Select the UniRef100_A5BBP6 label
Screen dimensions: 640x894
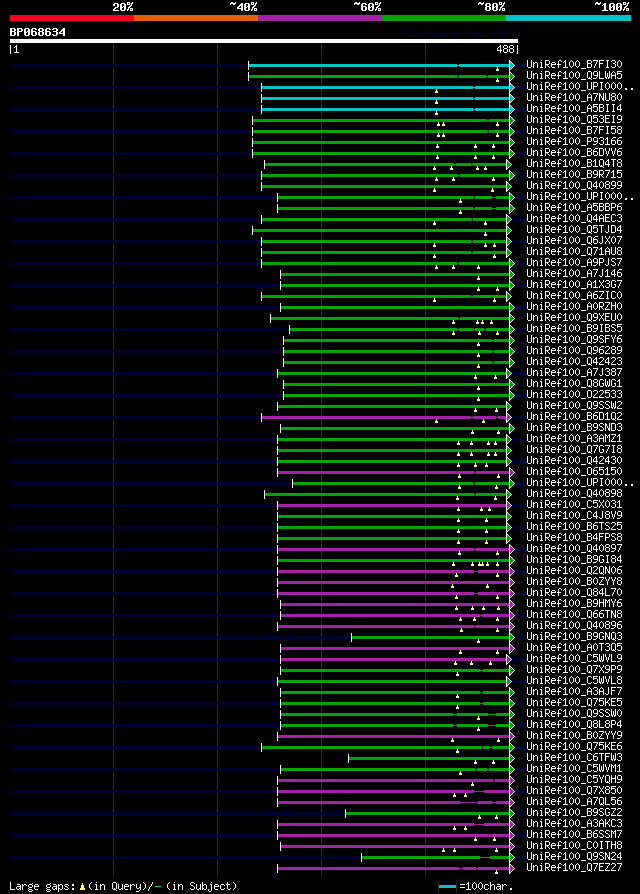coord(574,208)
